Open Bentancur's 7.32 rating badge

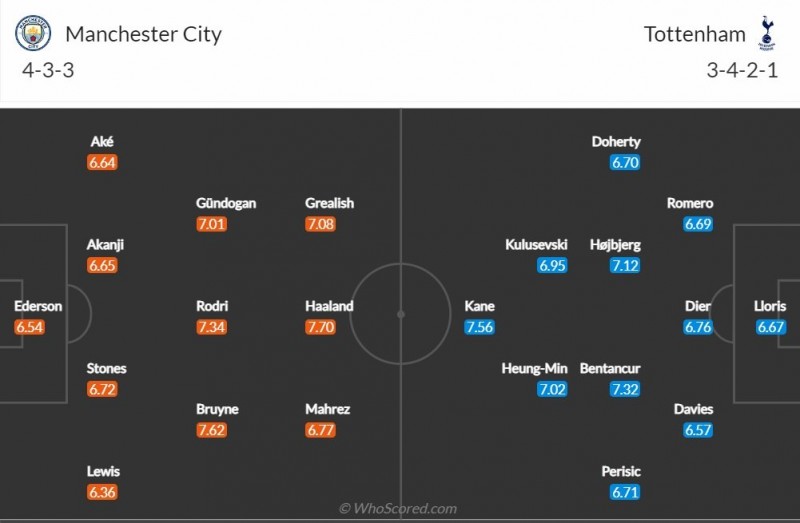624,389
